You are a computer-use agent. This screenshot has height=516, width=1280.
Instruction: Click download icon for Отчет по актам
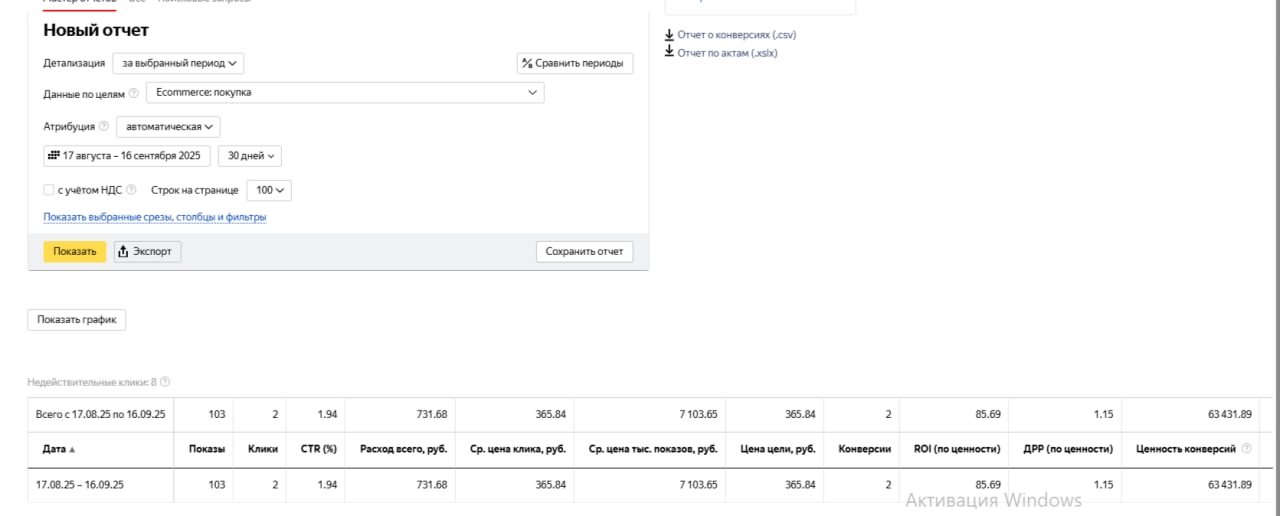(669, 53)
